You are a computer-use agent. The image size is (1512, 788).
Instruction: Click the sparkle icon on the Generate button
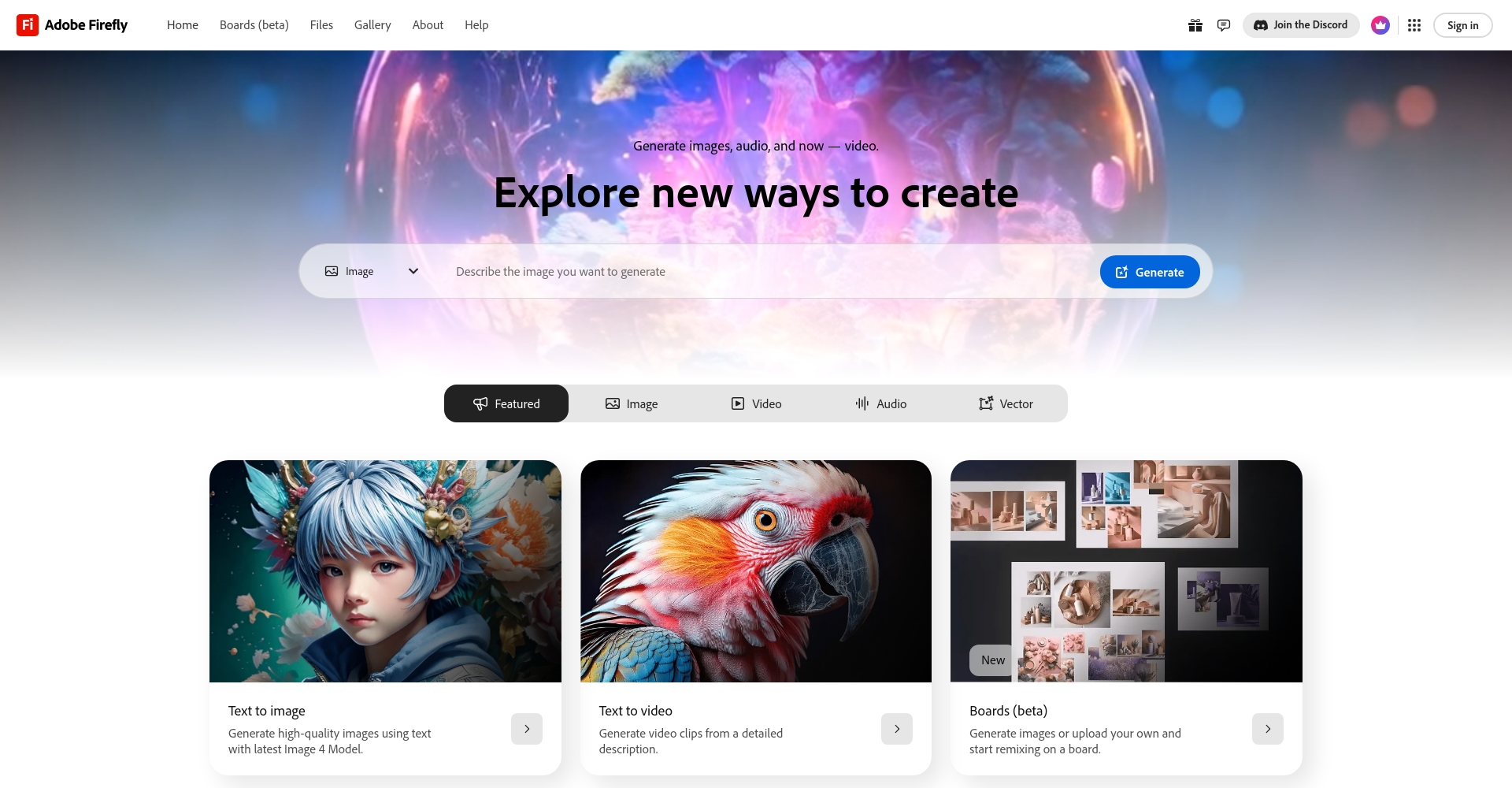click(1122, 272)
